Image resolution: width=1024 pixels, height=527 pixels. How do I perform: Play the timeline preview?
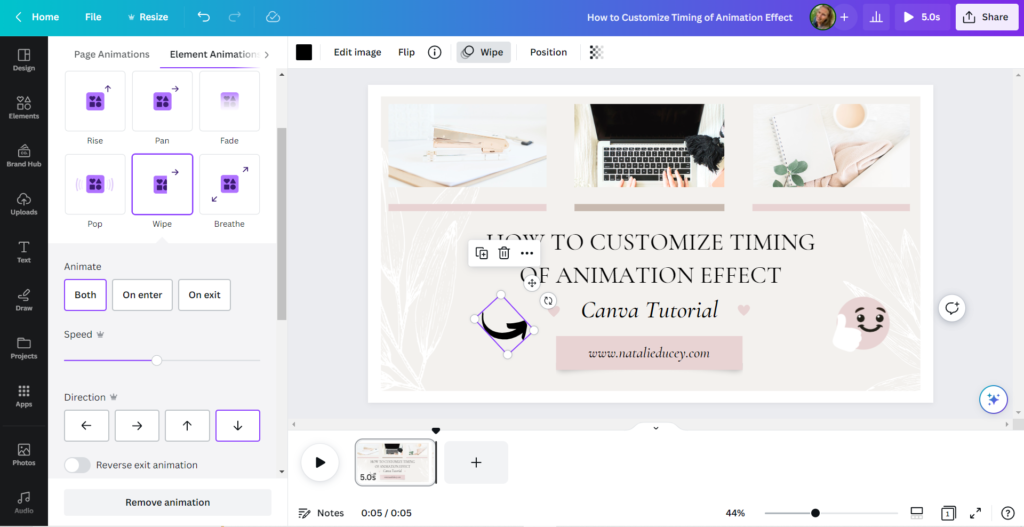tap(319, 462)
